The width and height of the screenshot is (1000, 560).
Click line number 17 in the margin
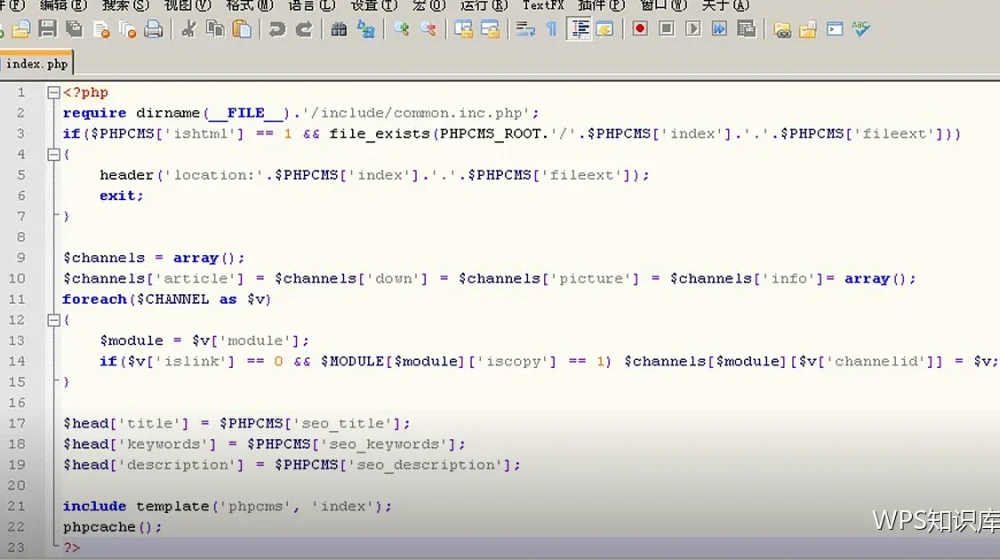point(17,424)
